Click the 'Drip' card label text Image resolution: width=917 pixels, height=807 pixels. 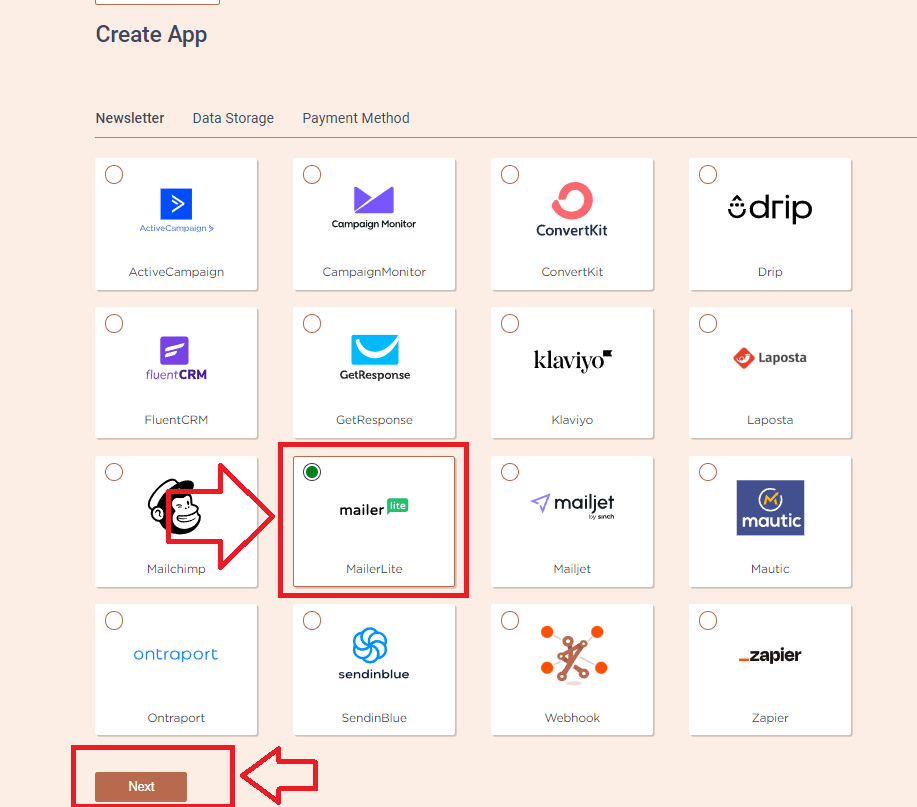point(770,272)
